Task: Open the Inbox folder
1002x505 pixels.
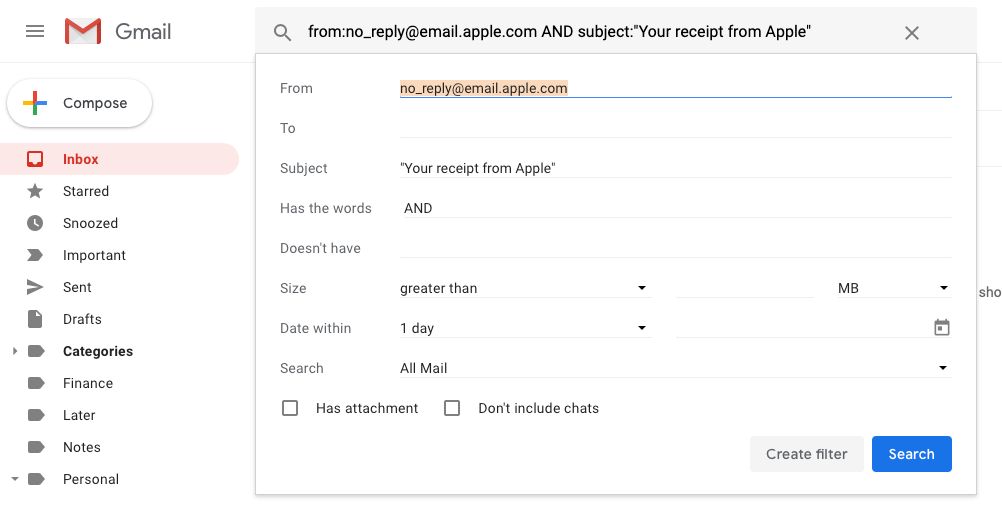Action: [x=81, y=159]
